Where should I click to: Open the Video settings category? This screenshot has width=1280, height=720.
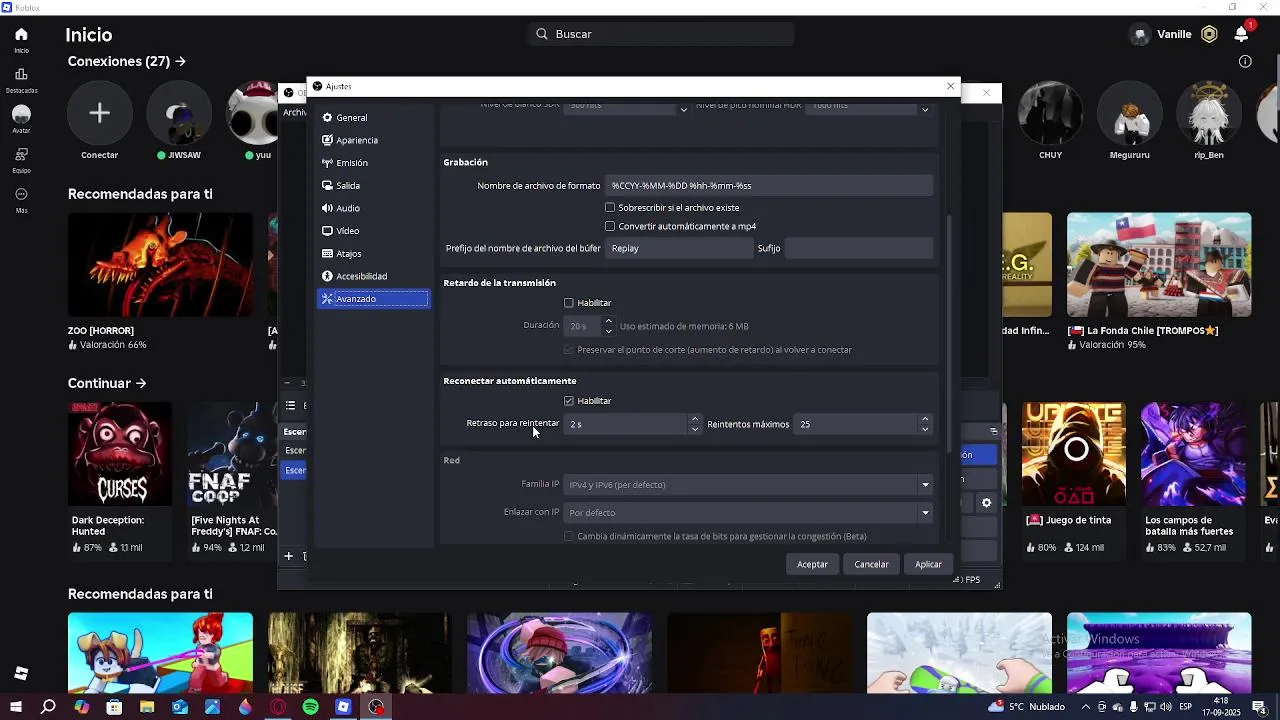[373, 231]
